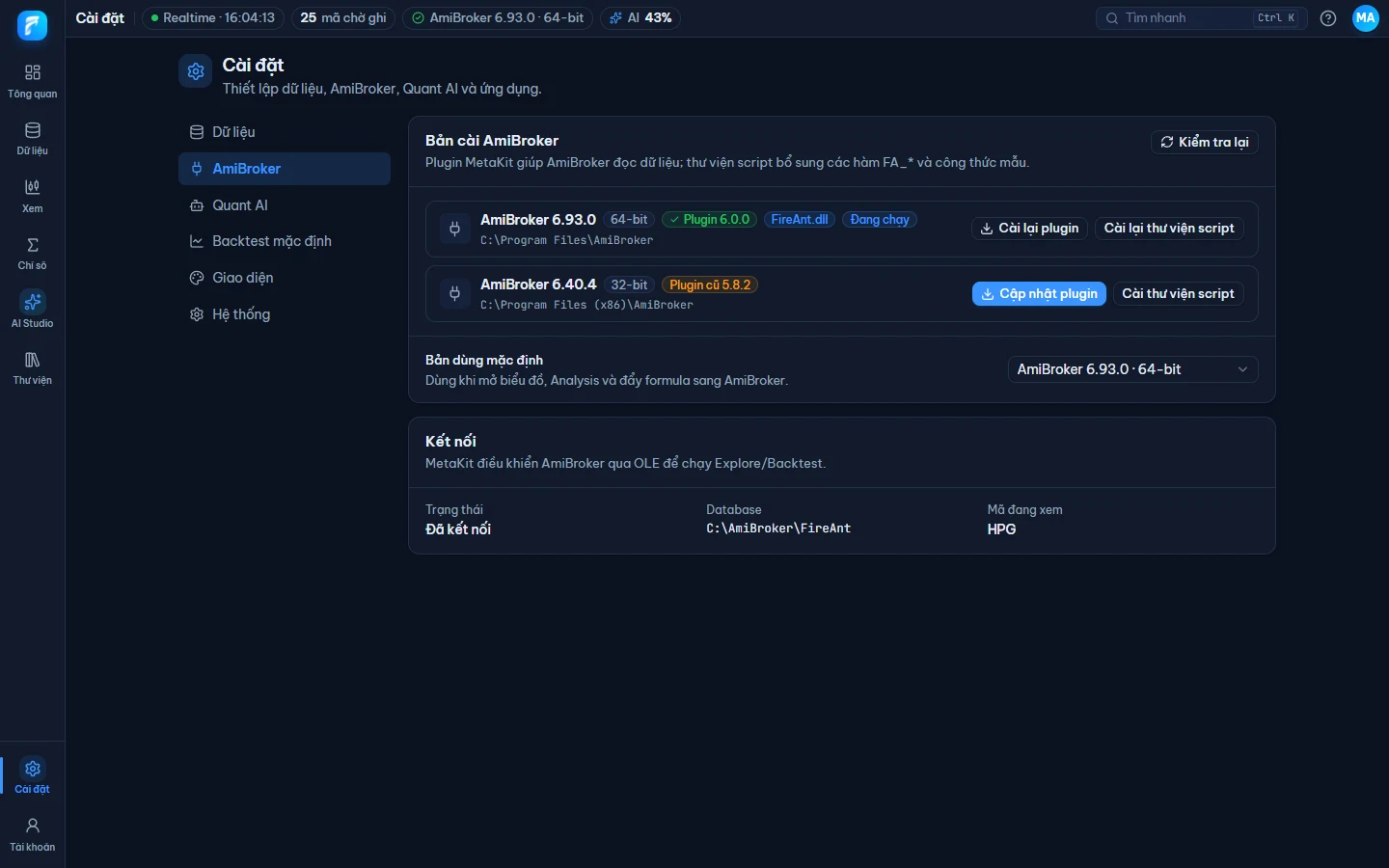Select Backtest mặc định settings tab
This screenshot has width=1389, height=868.
coord(285,241)
